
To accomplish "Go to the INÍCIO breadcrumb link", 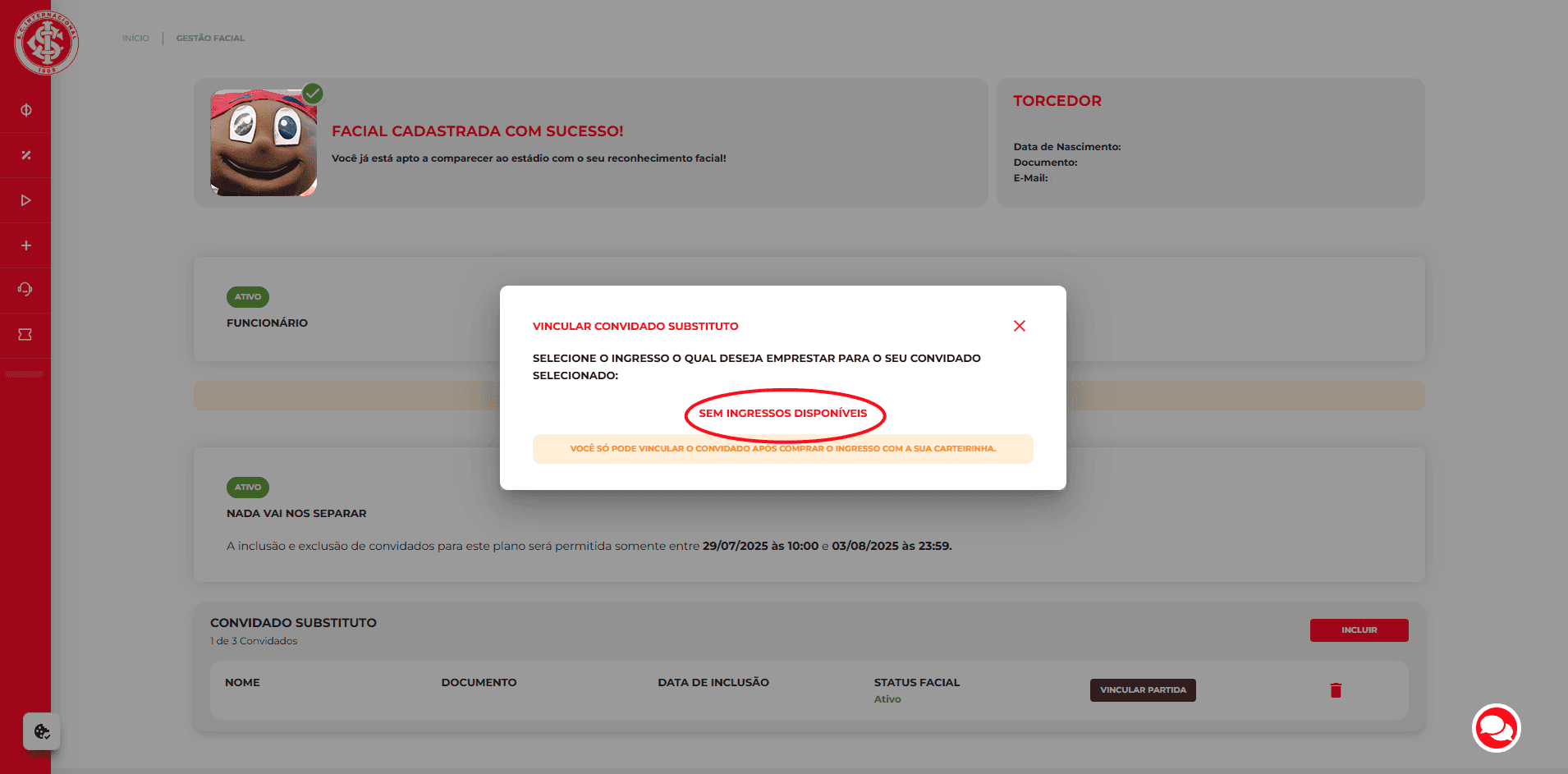I will (x=135, y=39).
